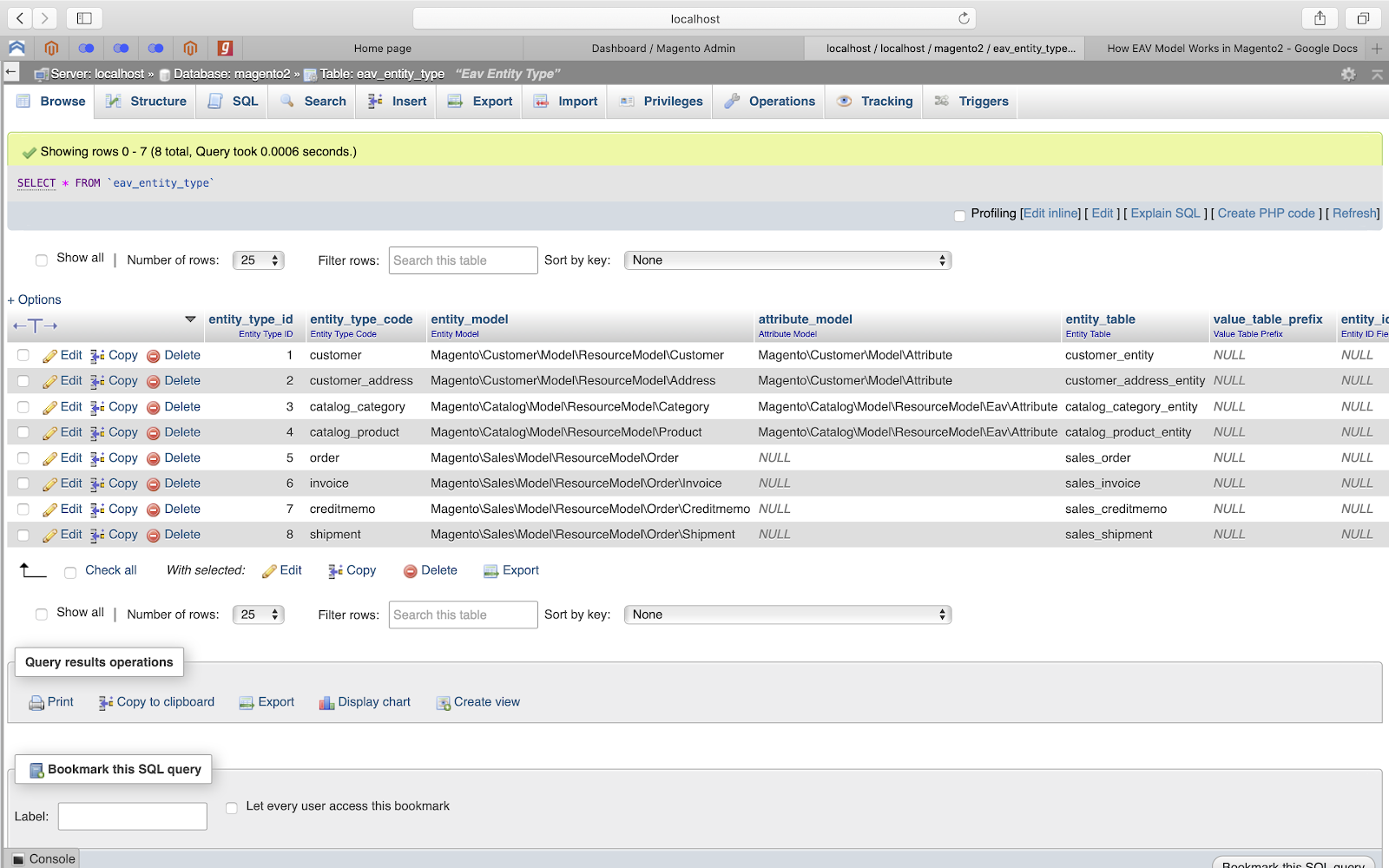The width and height of the screenshot is (1389, 868).
Task: Click the red delete icon in catalog_category row
Action: coord(154,407)
